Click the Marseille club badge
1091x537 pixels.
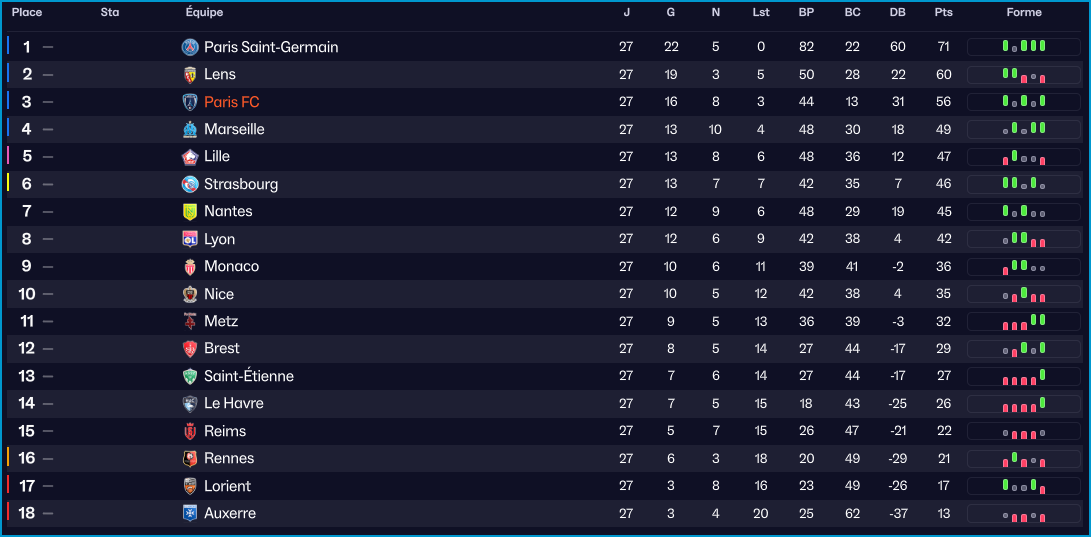pyautogui.click(x=190, y=129)
